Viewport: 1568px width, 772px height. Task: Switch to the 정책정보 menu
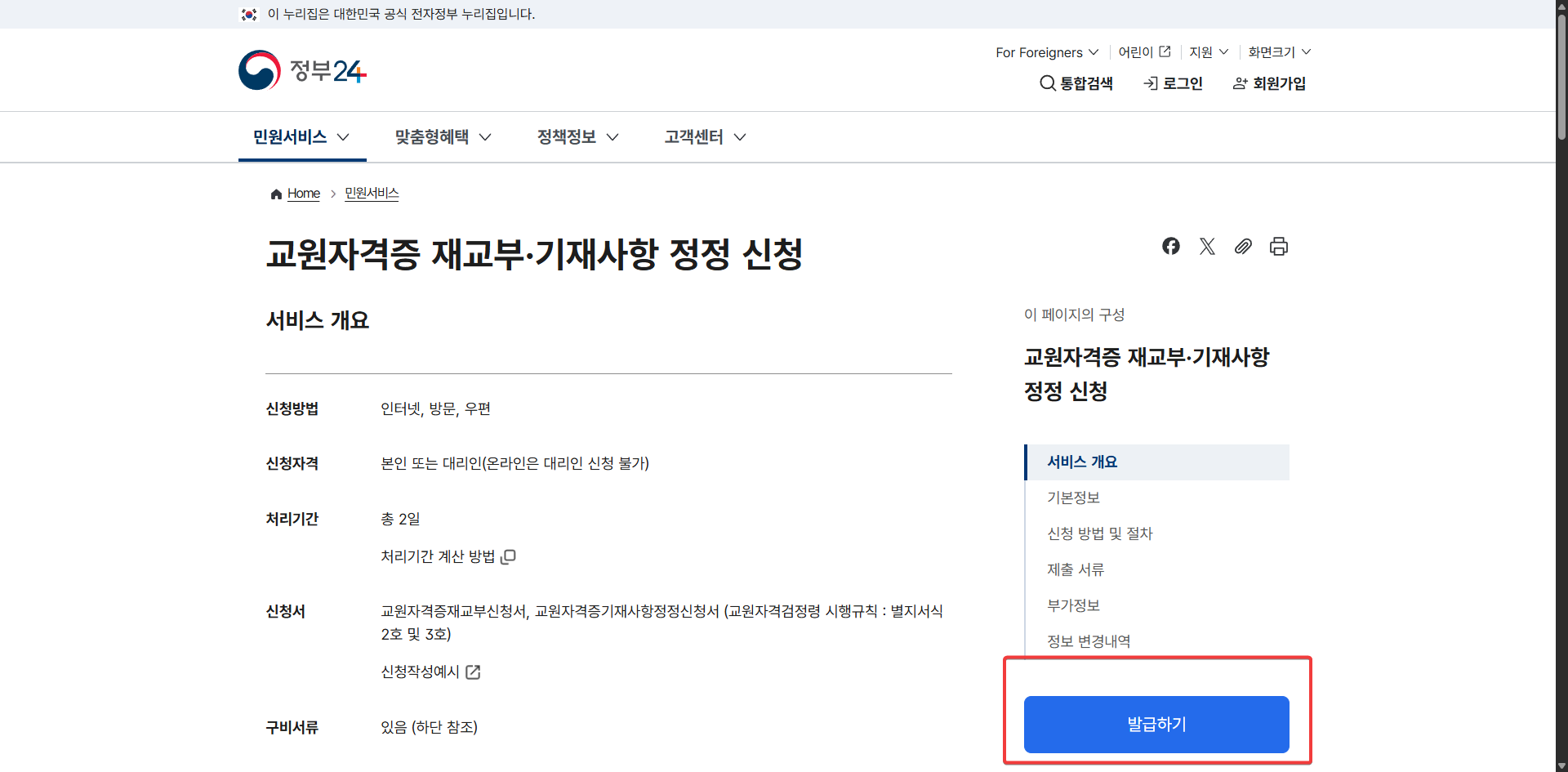(576, 136)
